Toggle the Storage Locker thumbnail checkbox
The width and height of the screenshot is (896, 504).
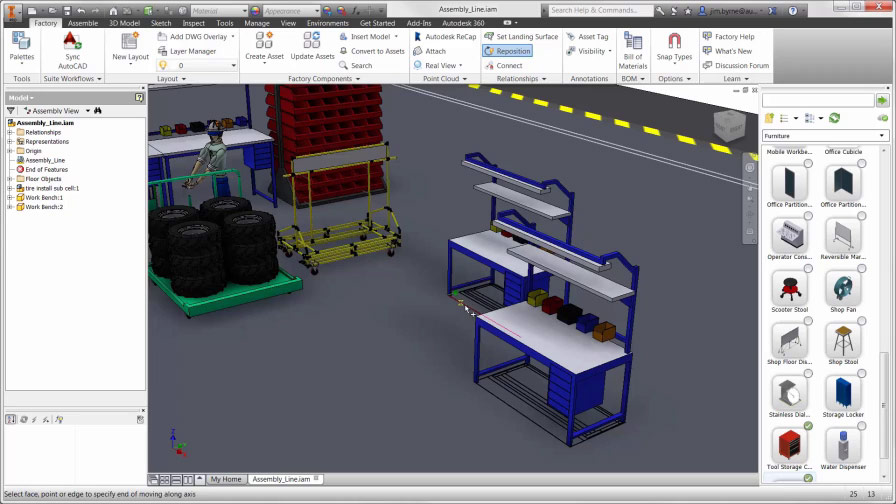[861, 374]
